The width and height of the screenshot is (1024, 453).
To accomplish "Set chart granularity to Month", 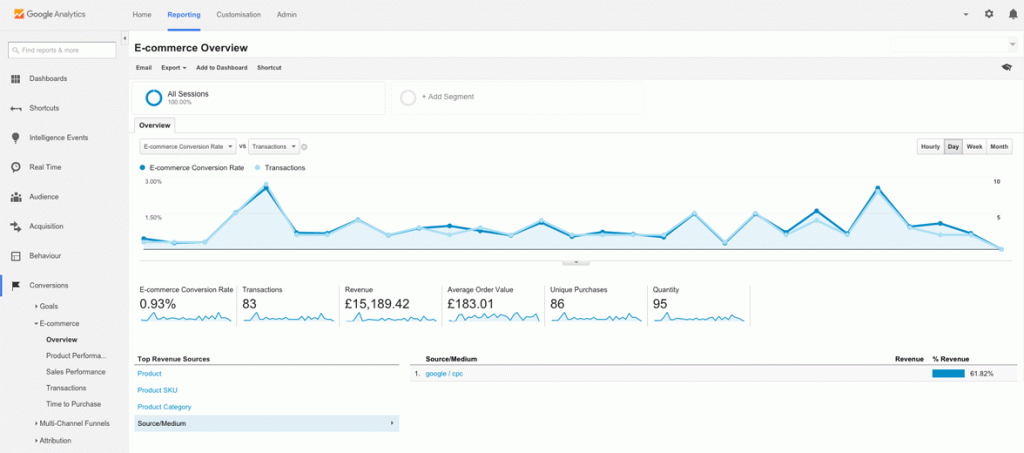I will (x=999, y=147).
